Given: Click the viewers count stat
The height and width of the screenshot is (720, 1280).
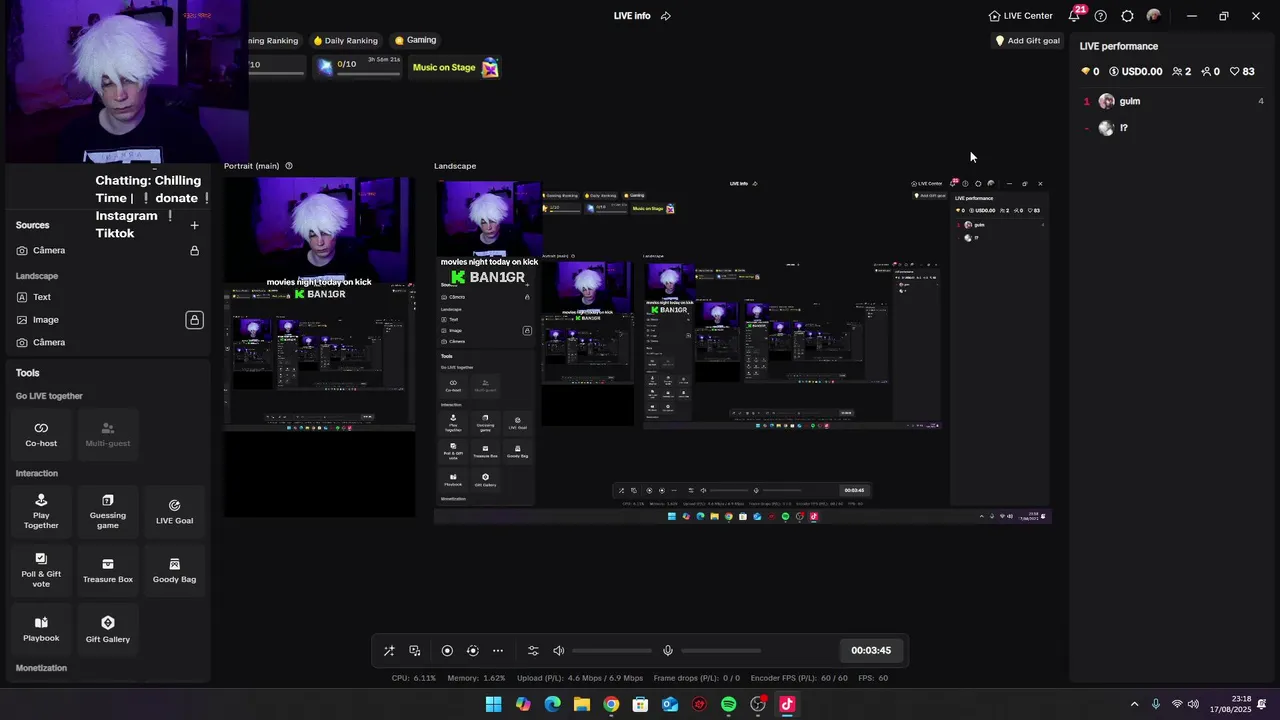Looking at the screenshot, I should 1181,72.
